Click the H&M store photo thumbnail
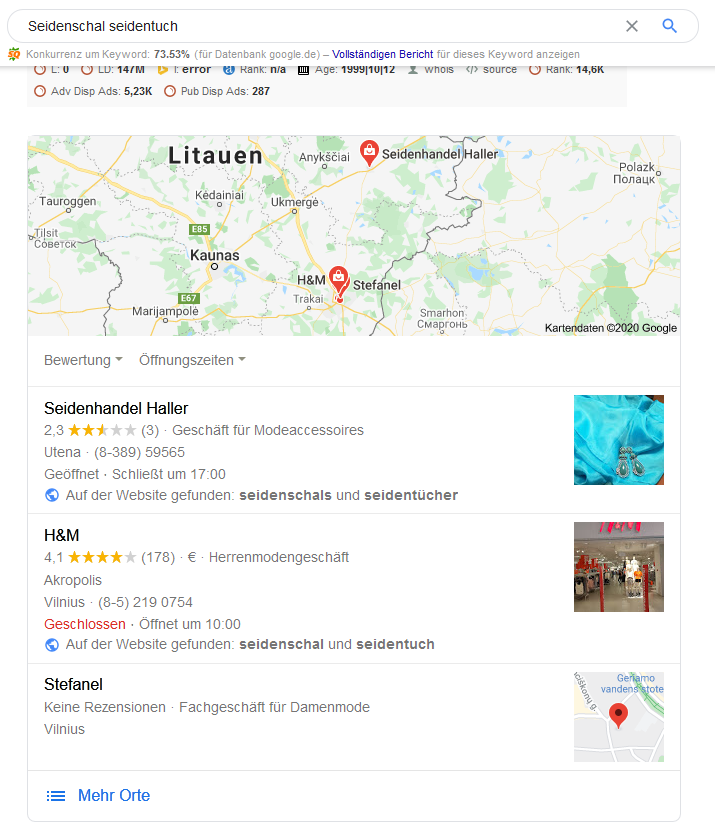Viewport: 715px width, 838px height. (619, 567)
